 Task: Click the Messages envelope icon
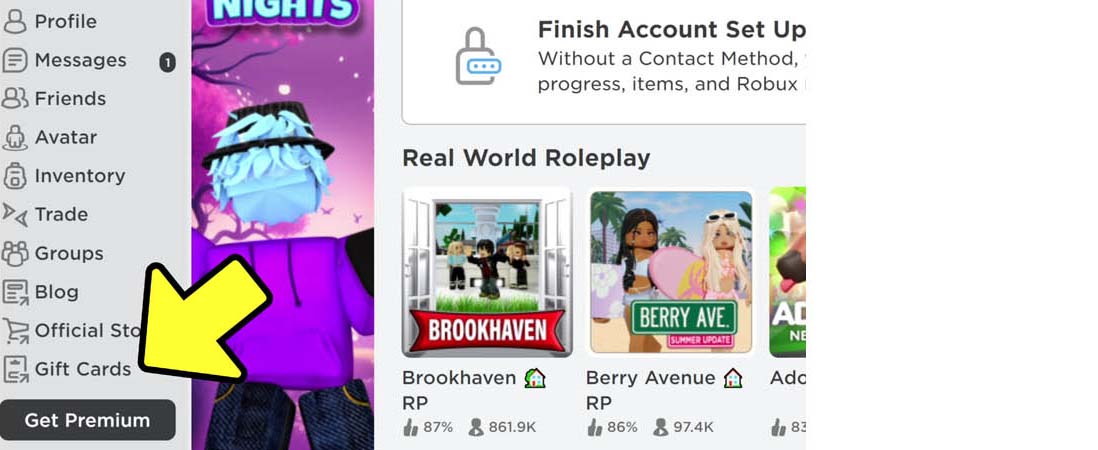point(14,60)
